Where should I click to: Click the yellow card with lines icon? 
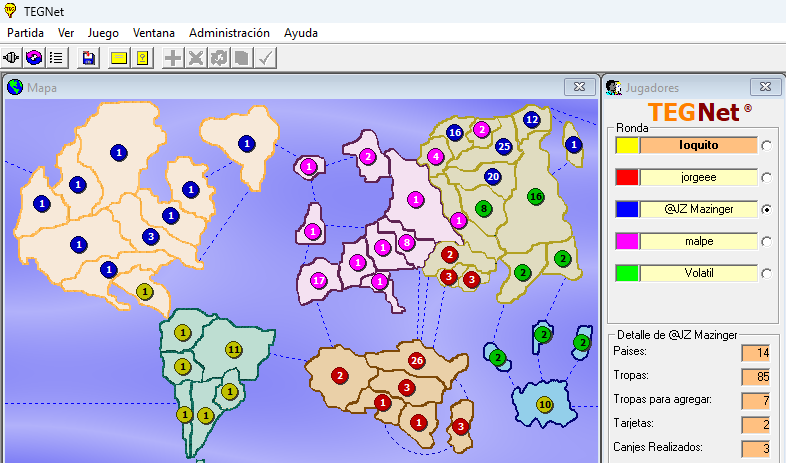tap(118, 58)
